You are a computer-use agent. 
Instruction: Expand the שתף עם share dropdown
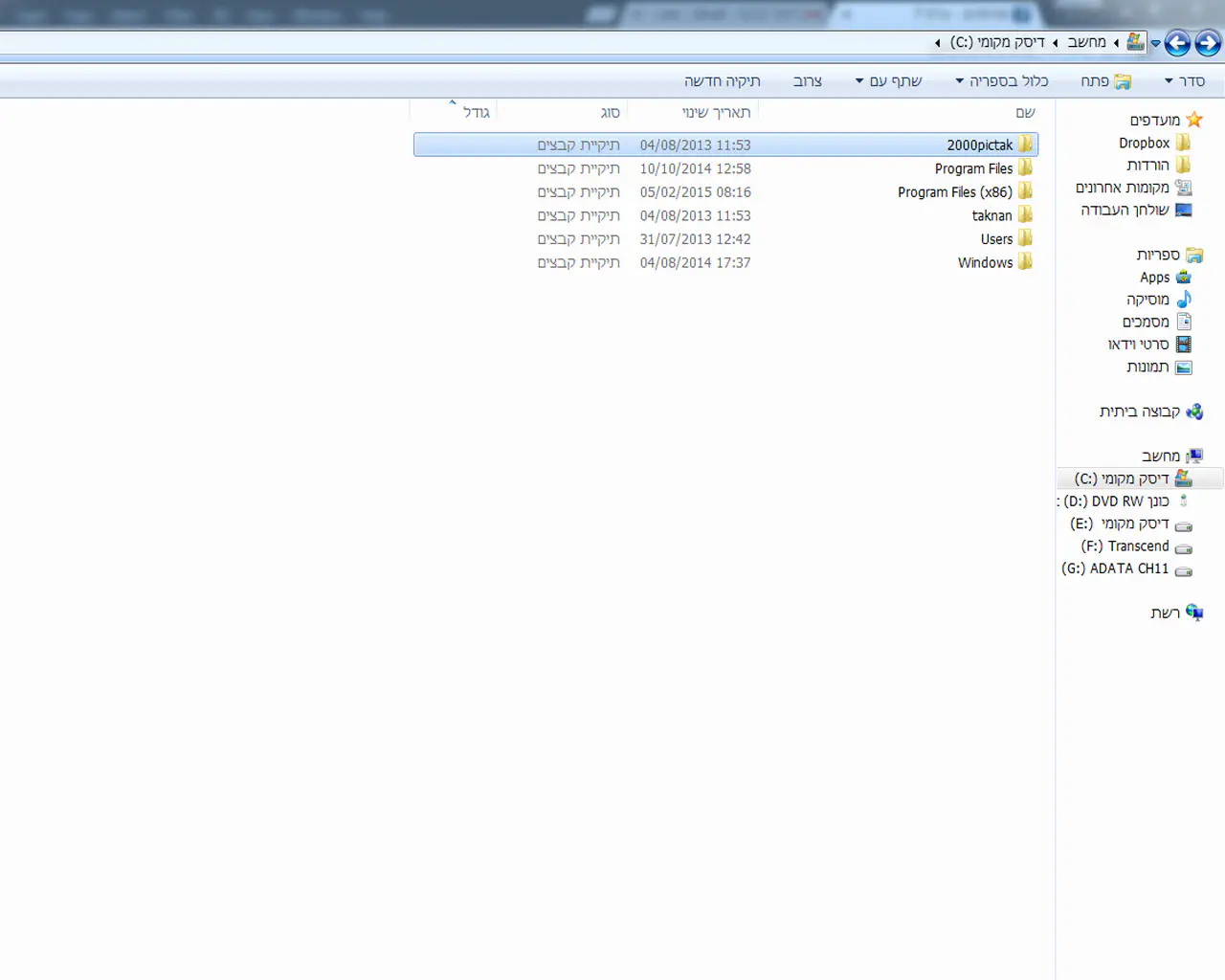pyautogui.click(x=888, y=81)
